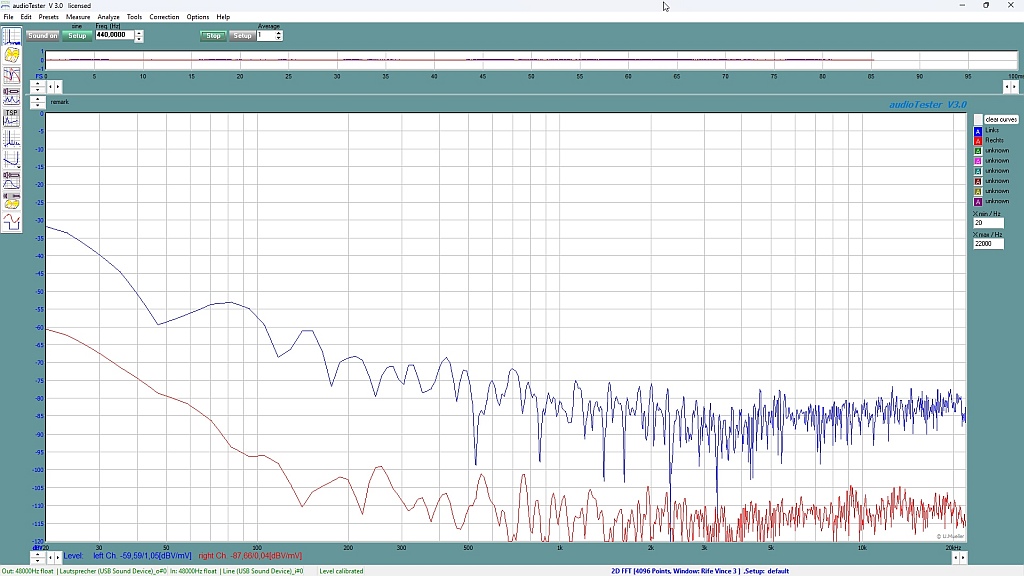The width and height of the screenshot is (1024, 576).
Task: Click the Average input field
Action: (265, 35)
